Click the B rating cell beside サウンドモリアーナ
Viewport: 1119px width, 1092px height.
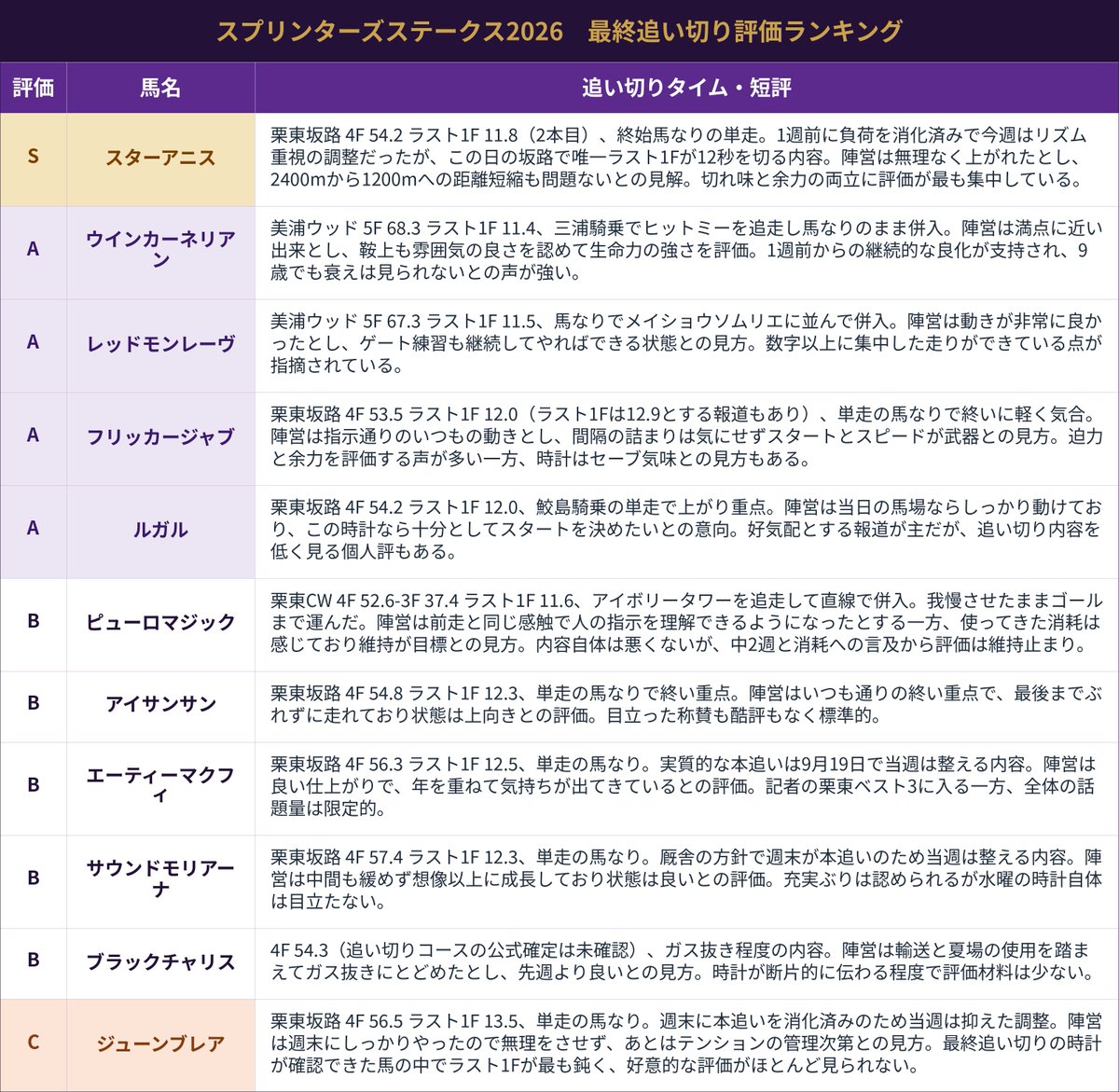click(34, 882)
